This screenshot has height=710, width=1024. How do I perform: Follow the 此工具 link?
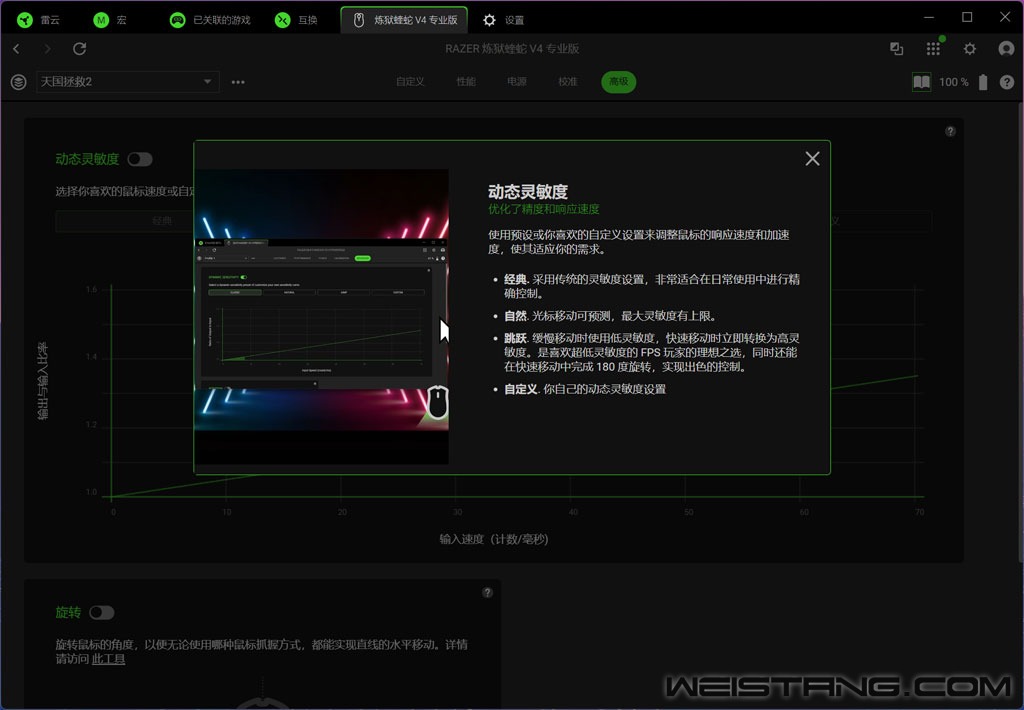109,659
